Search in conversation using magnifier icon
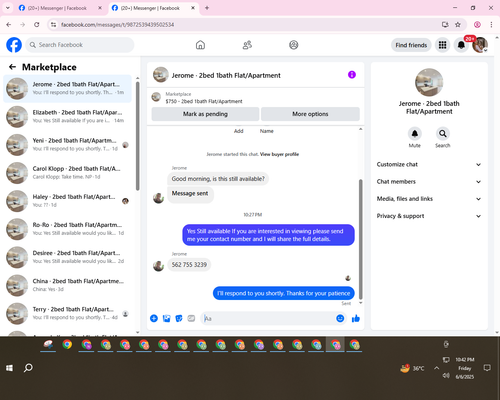 click(x=442, y=134)
